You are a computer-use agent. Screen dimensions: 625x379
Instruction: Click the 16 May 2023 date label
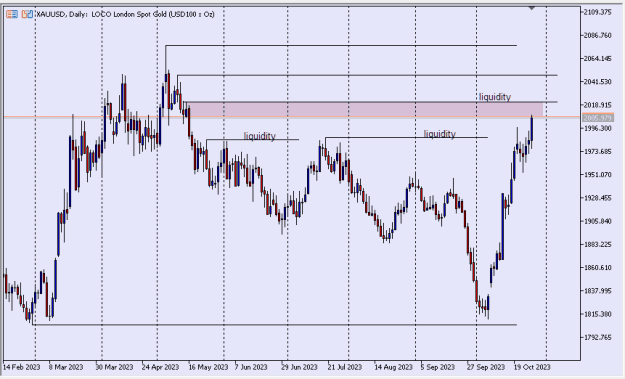[x=208, y=367]
